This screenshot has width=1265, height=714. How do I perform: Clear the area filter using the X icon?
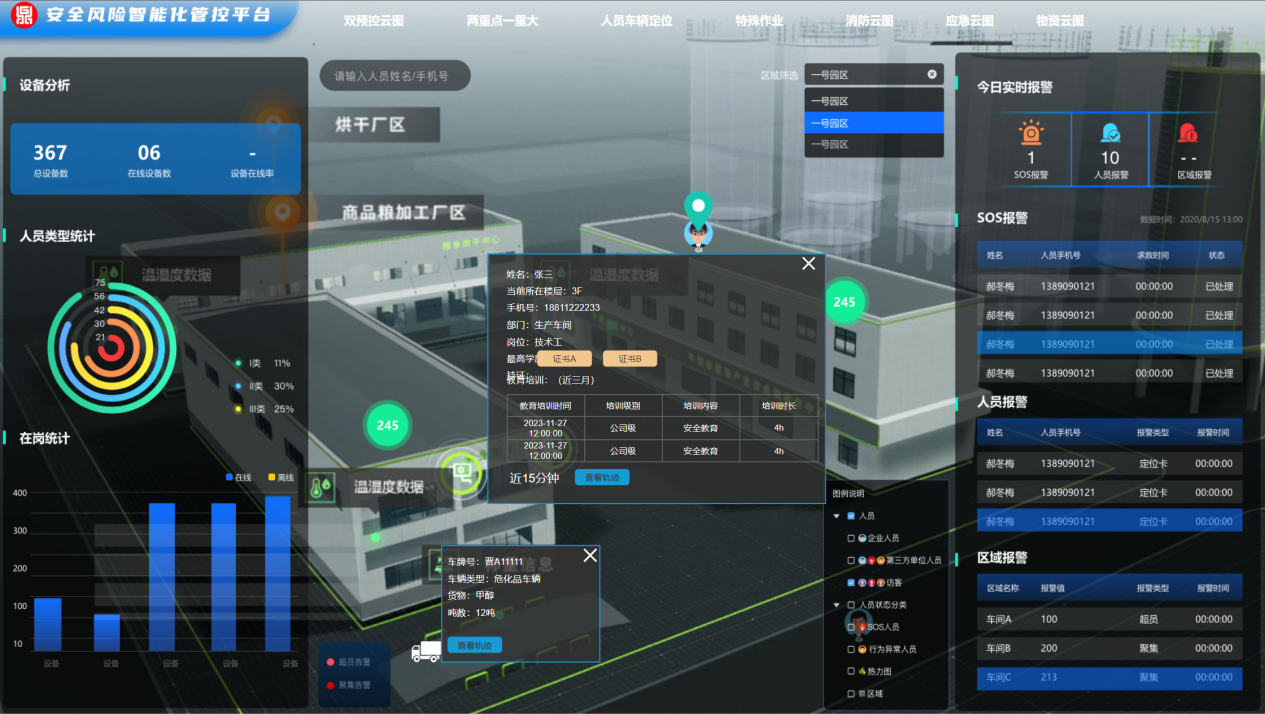[932, 74]
